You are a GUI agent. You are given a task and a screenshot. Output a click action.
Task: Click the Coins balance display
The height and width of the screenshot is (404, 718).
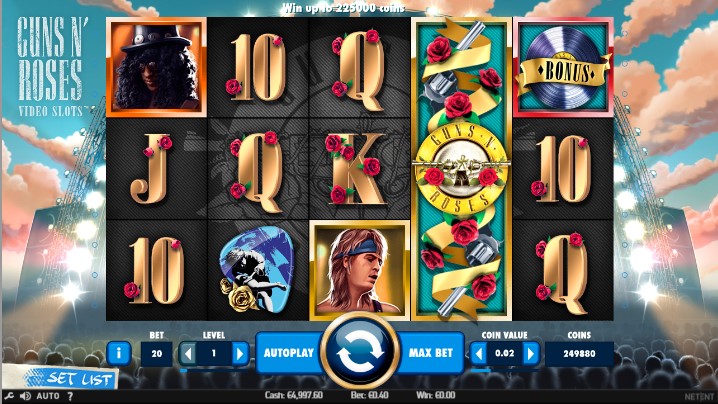point(579,354)
